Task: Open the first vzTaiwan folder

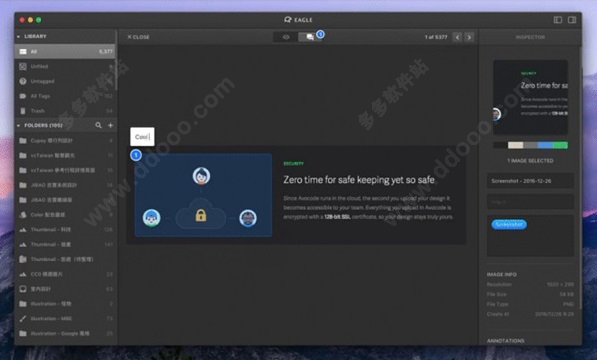Action: point(65,155)
